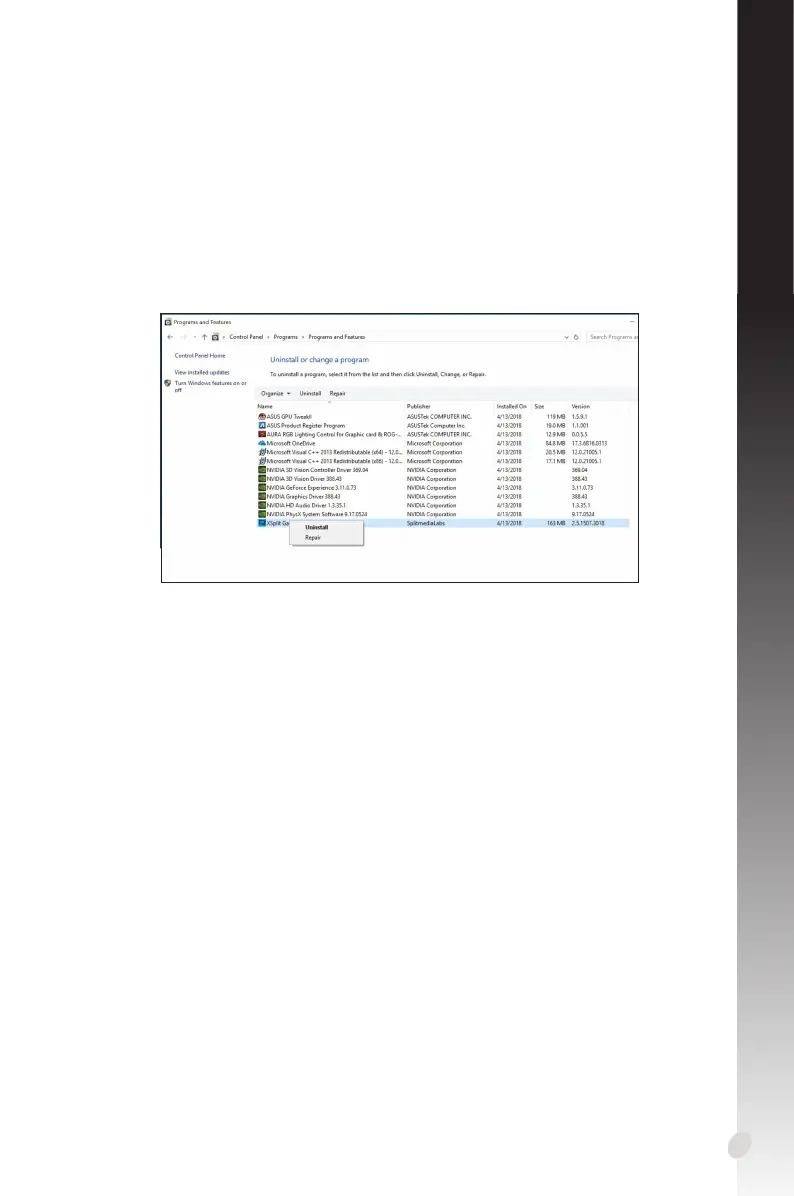Click the Repair button in the toolbar
The height and width of the screenshot is (1196, 794).
click(x=338, y=394)
